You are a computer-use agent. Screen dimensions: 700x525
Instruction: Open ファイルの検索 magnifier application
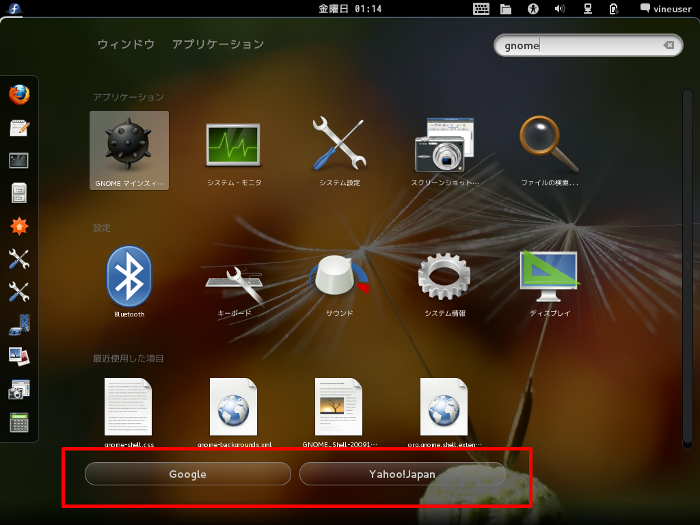pos(550,150)
